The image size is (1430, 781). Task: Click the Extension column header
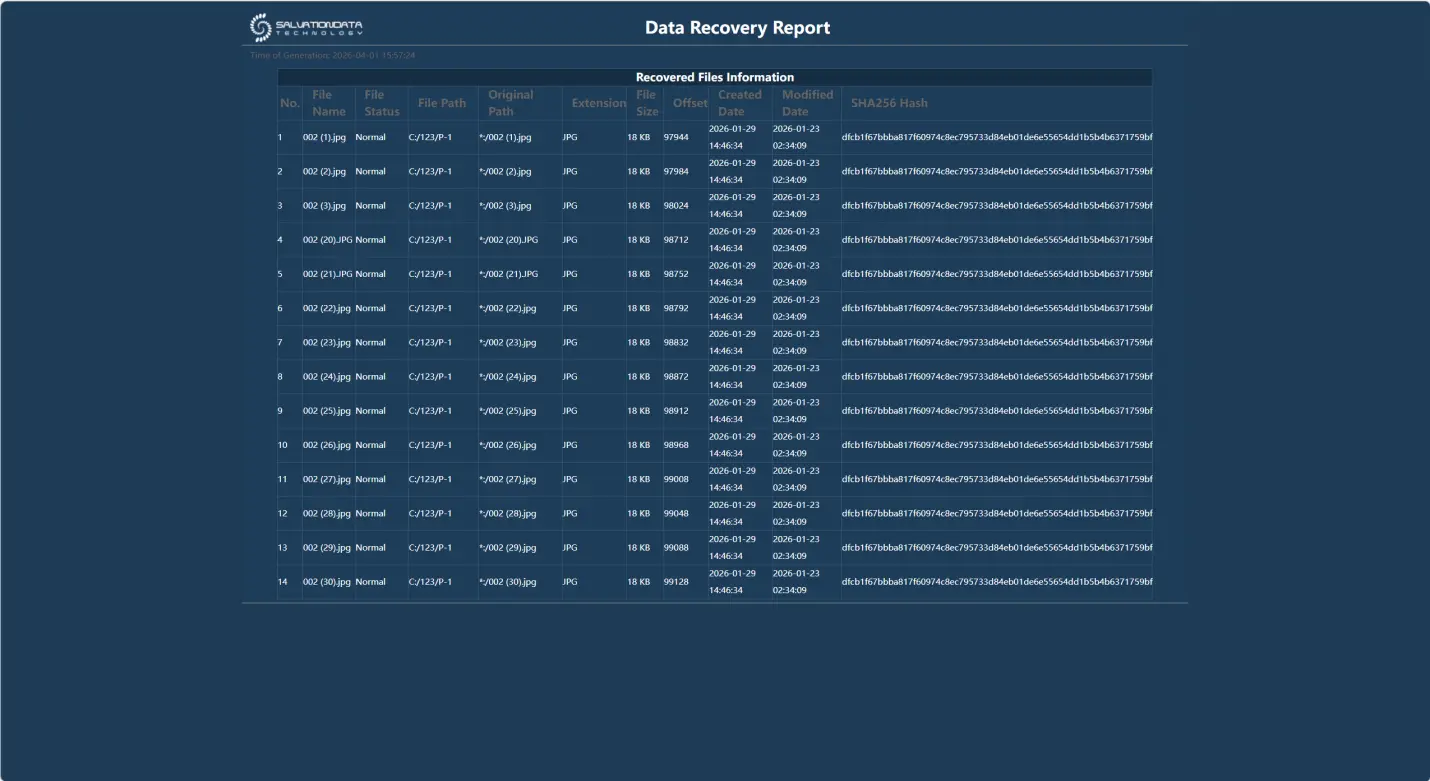click(x=599, y=103)
